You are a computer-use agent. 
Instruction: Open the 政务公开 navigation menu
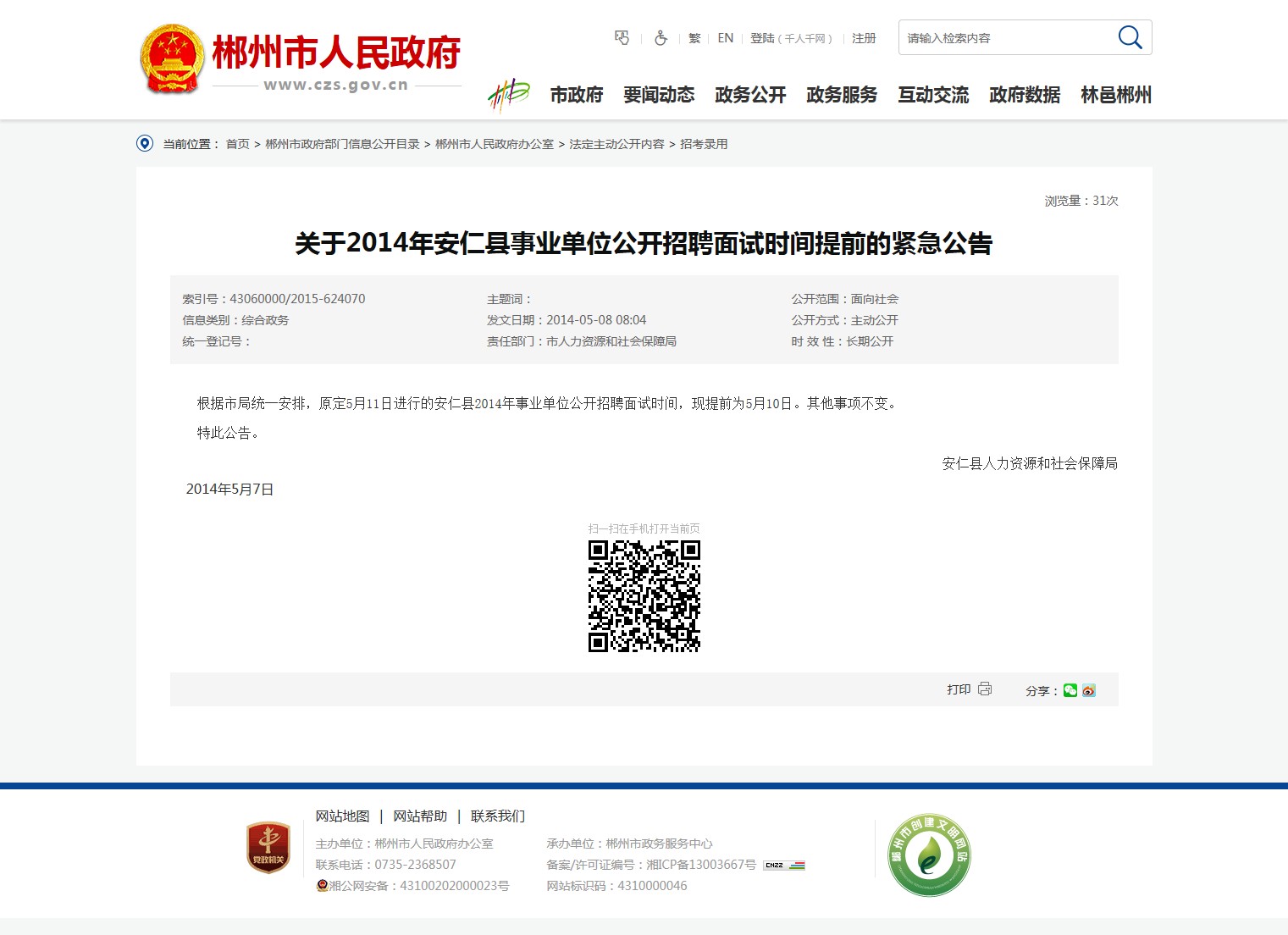tap(750, 95)
